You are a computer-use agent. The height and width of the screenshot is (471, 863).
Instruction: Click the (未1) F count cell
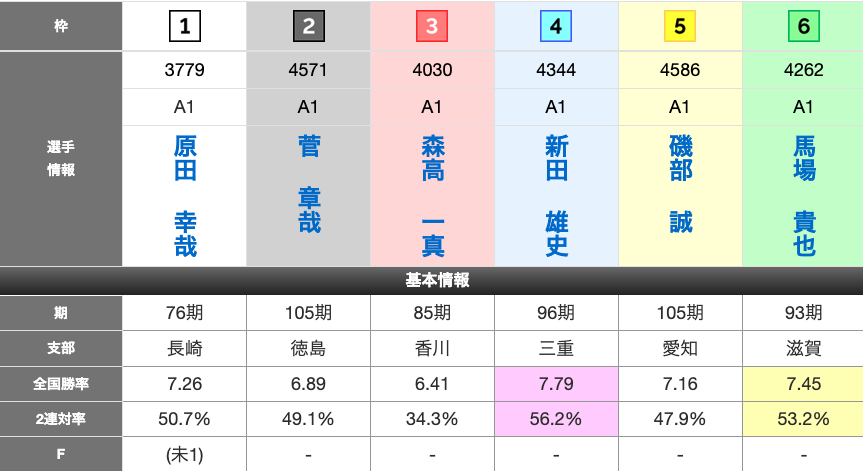pyautogui.click(x=185, y=454)
